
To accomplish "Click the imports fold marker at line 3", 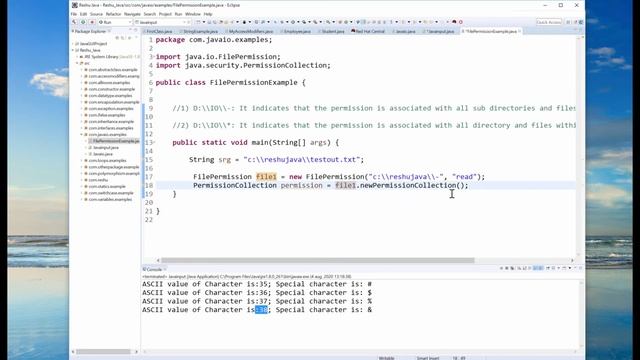I will [x=153, y=57].
